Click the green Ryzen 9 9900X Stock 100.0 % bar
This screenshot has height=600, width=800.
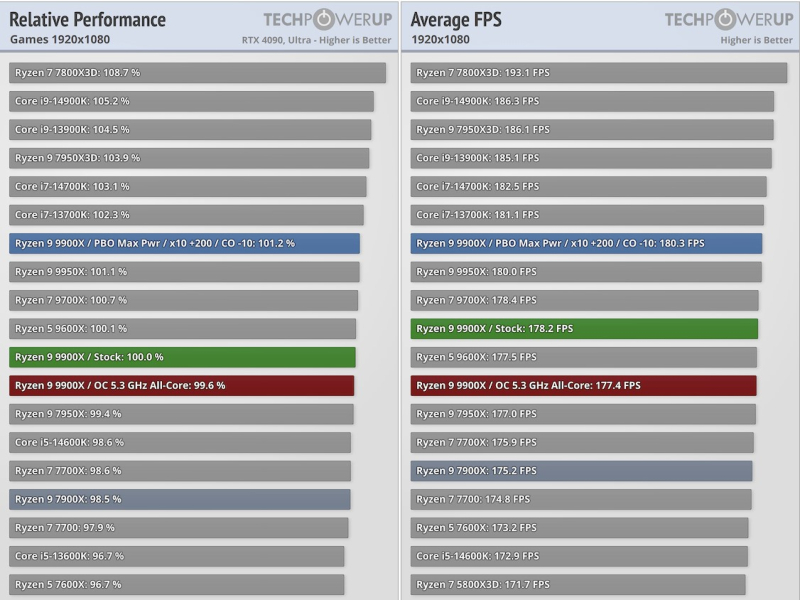(182, 357)
